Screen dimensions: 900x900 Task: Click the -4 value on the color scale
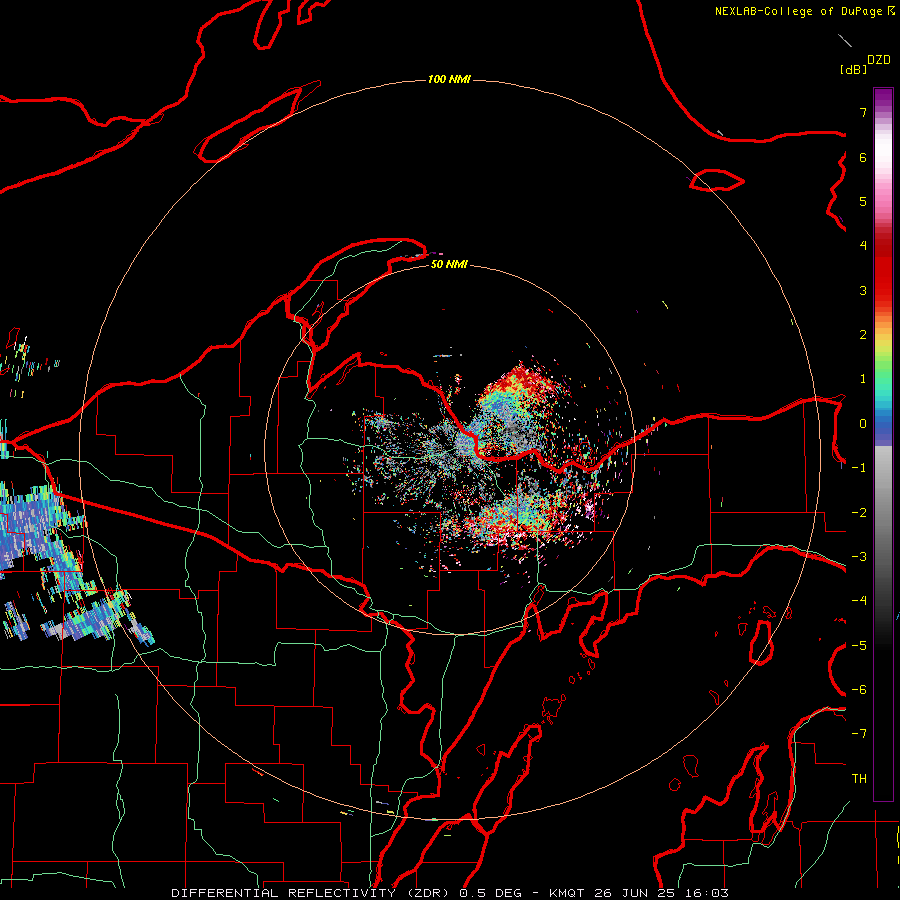pyautogui.click(x=859, y=601)
